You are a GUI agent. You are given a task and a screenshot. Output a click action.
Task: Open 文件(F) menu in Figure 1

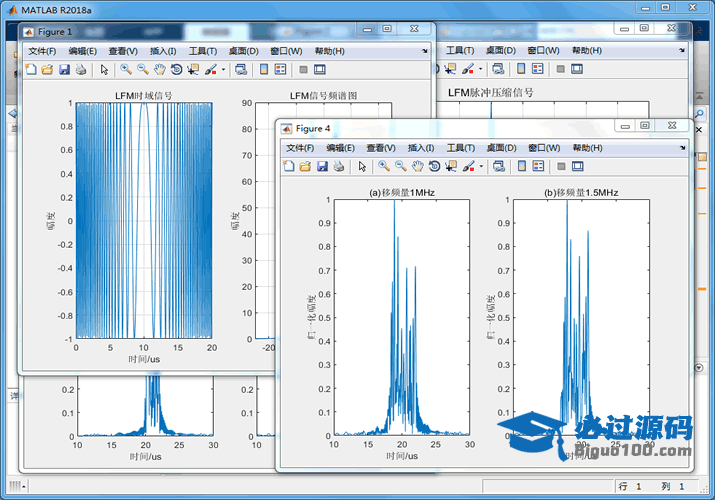43,51
